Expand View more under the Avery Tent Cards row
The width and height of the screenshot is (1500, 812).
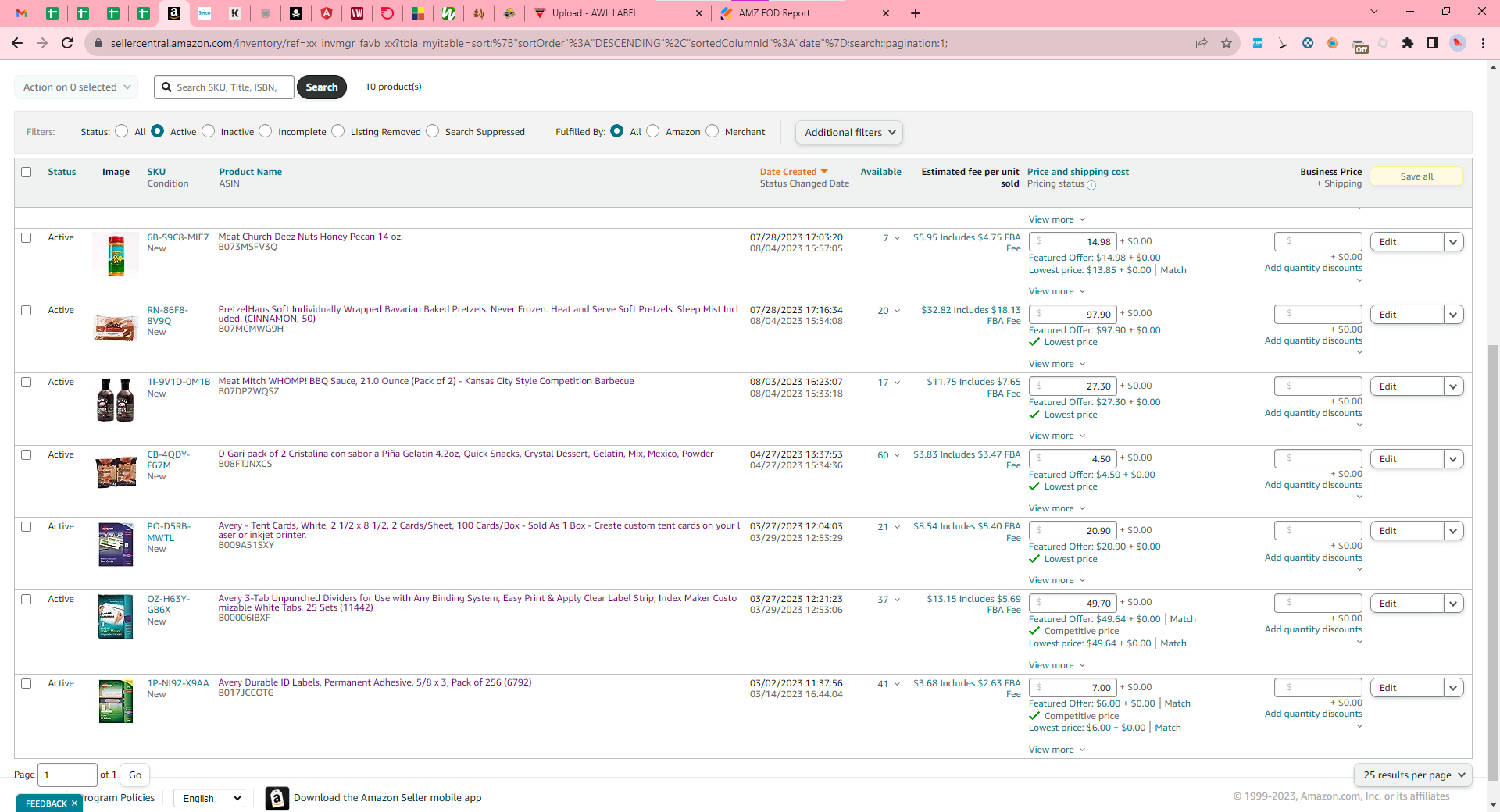pyautogui.click(x=1057, y=580)
